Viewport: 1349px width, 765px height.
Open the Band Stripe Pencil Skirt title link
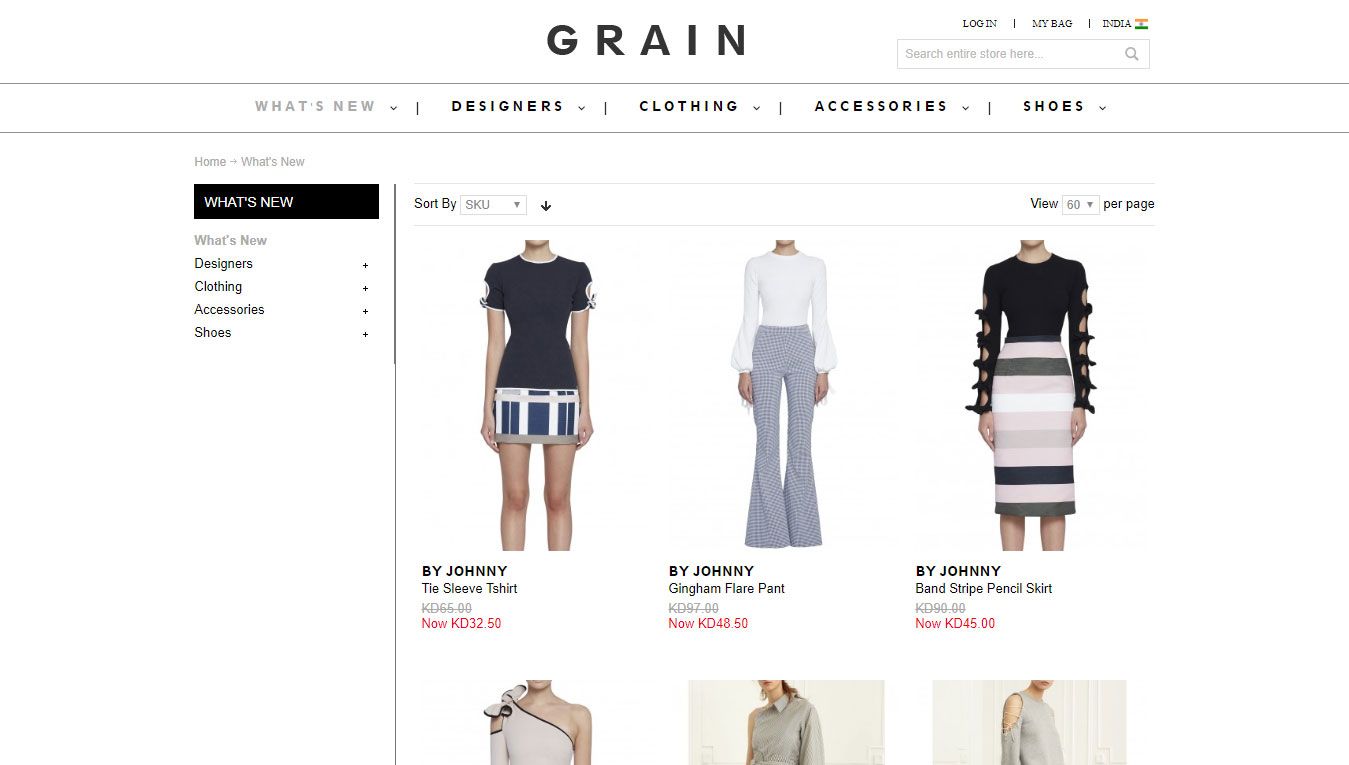click(984, 589)
